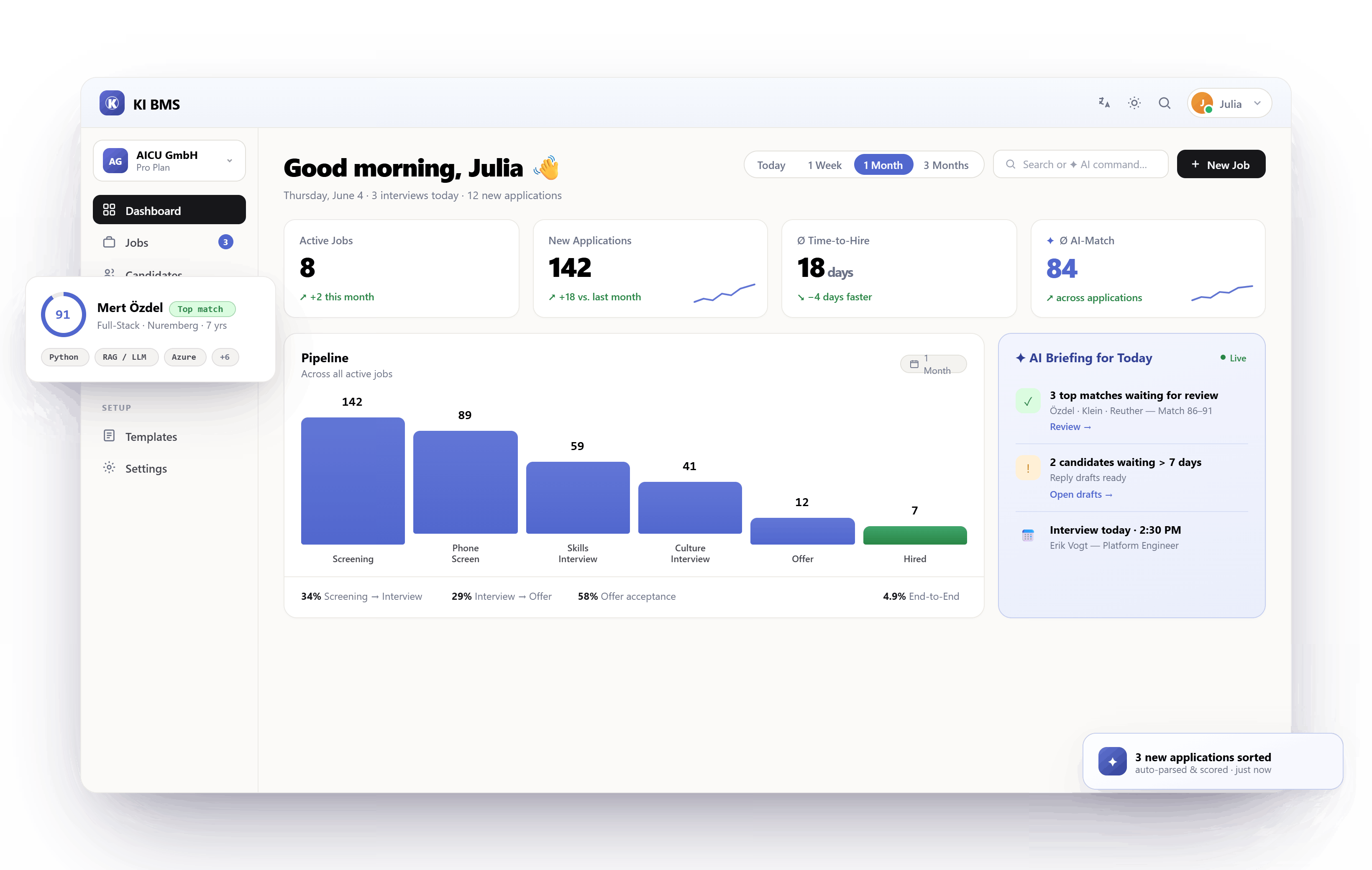Click the green Hired bar
The height and width of the screenshot is (870, 1372).
coord(914,535)
